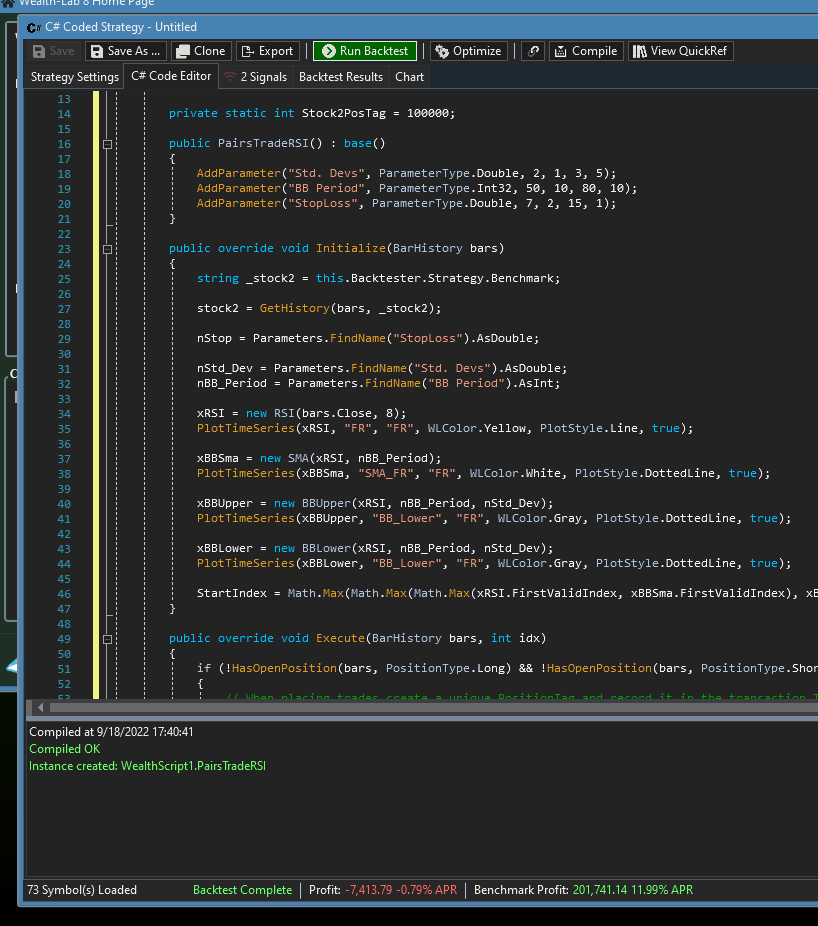Open the Optimize tool
The width and height of the screenshot is (818, 926).
pyautogui.click(x=468, y=51)
